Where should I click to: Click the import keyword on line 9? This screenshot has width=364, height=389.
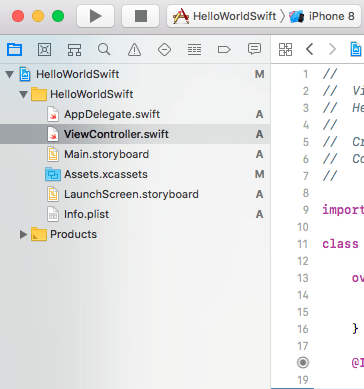[x=343, y=210]
